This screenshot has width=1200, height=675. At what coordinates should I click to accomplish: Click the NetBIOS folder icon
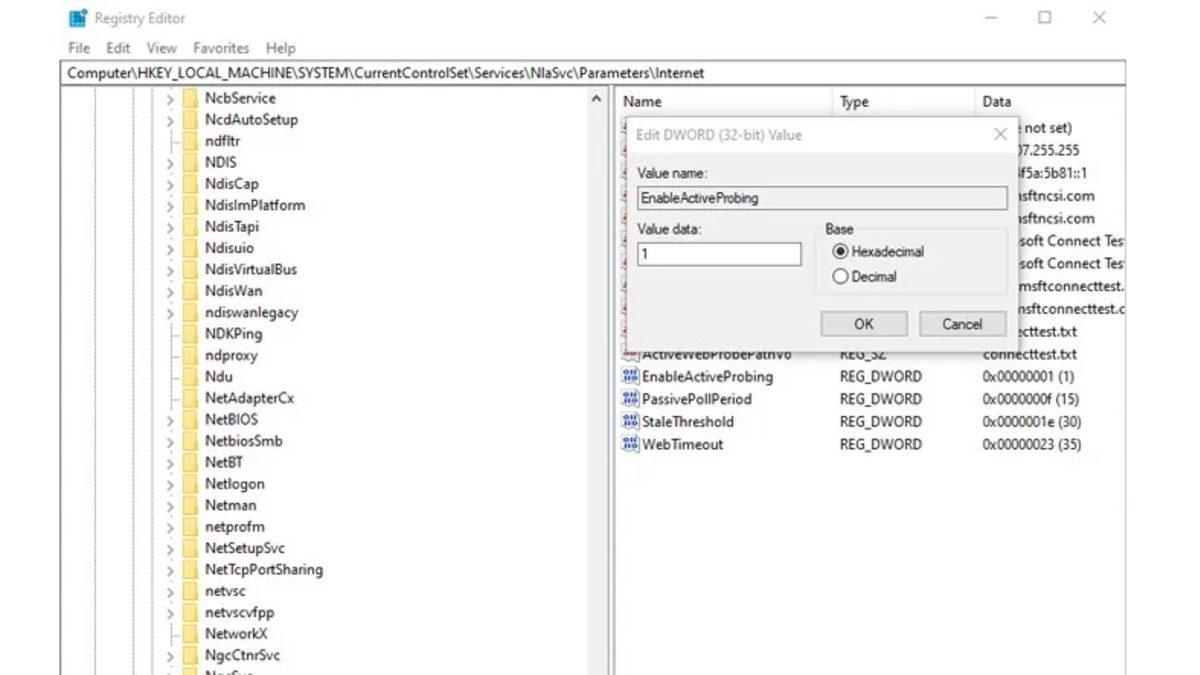coord(193,419)
